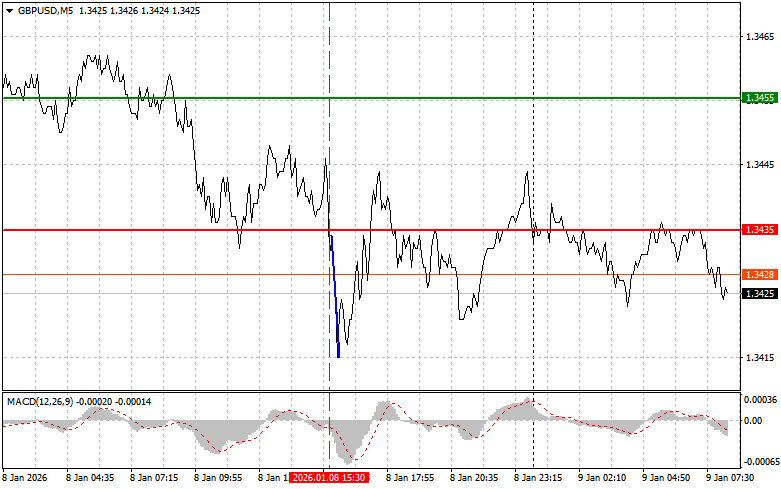Click the 1.3465 price scale value

click(x=759, y=36)
